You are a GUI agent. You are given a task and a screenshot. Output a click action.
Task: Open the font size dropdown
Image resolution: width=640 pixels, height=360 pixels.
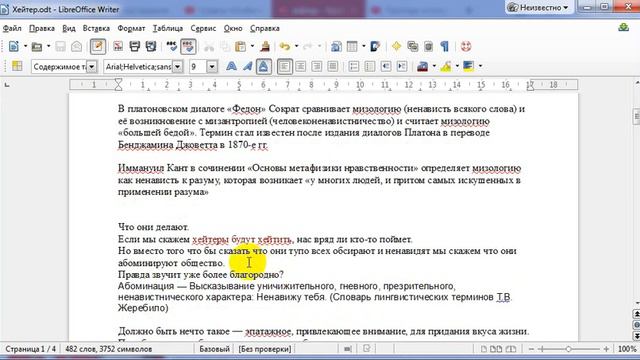pyautogui.click(x=212, y=67)
